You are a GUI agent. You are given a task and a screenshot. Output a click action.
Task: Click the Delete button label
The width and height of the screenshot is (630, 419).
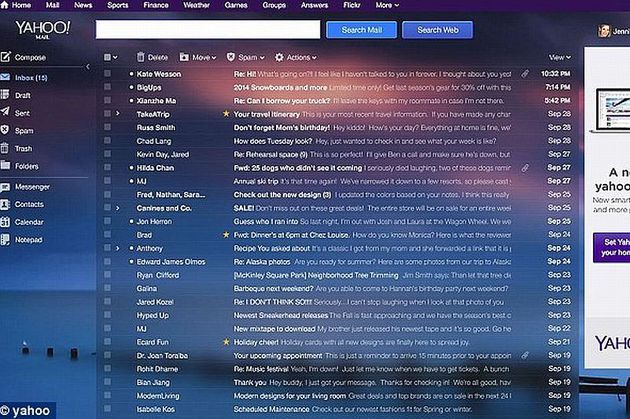pyautogui.click(x=158, y=57)
